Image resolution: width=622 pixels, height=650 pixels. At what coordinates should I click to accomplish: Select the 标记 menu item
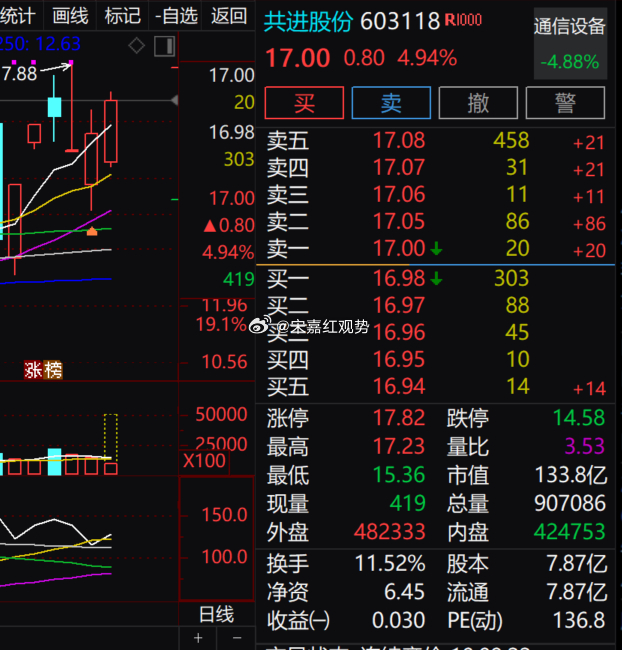[x=123, y=16]
